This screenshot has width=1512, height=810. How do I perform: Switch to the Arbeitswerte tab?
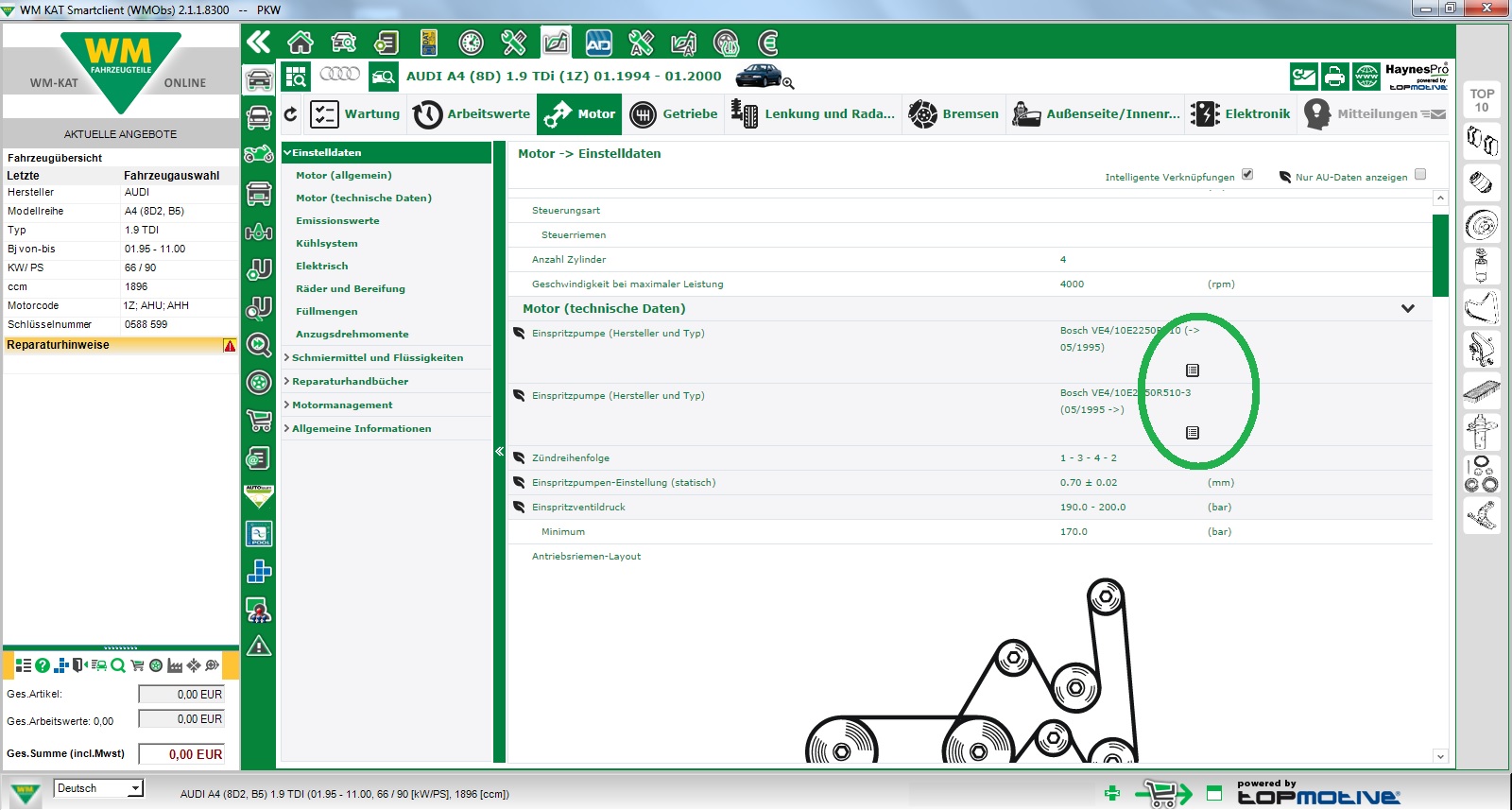(x=472, y=114)
